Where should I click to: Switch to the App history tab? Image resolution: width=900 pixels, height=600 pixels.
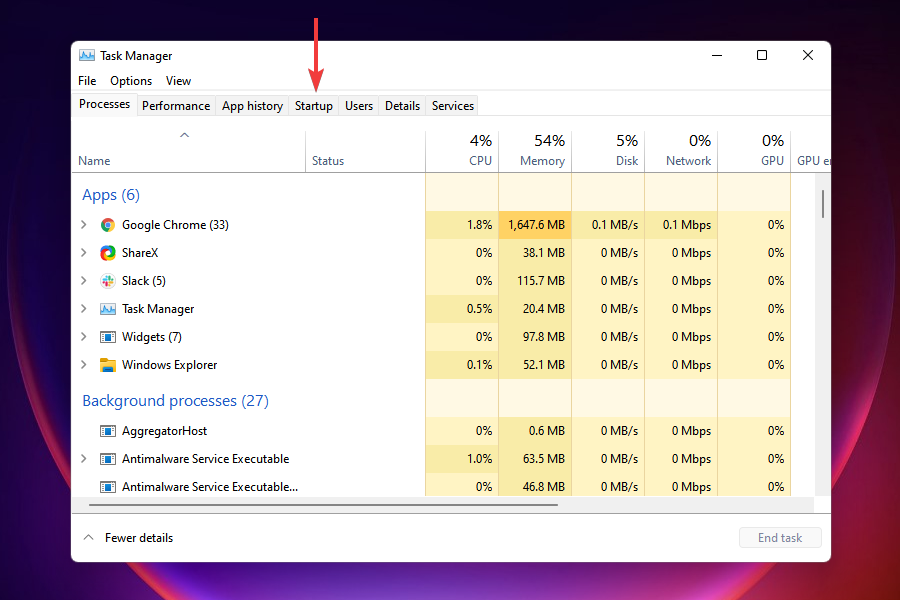point(252,106)
